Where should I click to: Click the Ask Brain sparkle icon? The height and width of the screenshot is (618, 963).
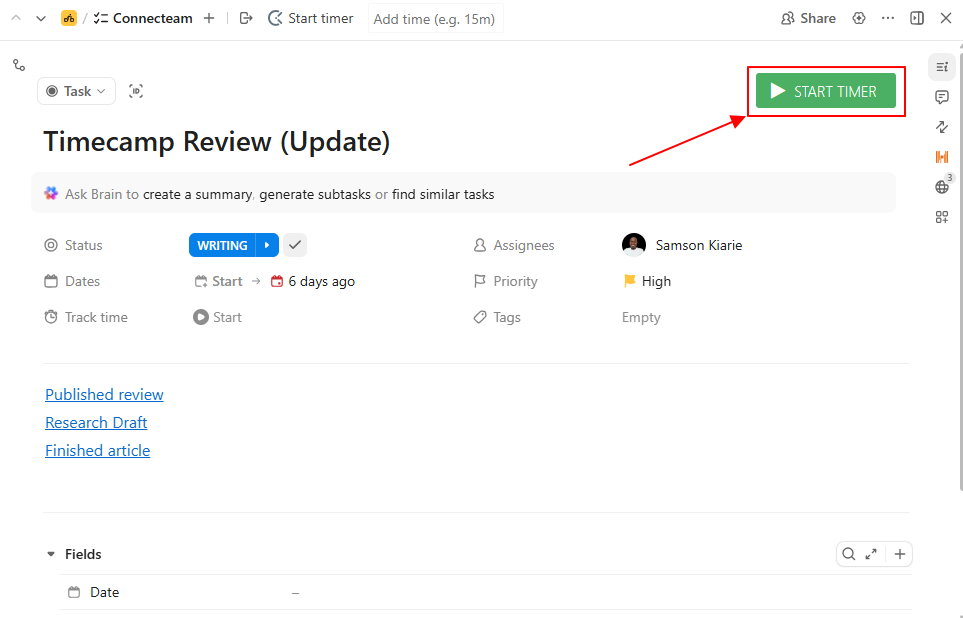click(51, 194)
